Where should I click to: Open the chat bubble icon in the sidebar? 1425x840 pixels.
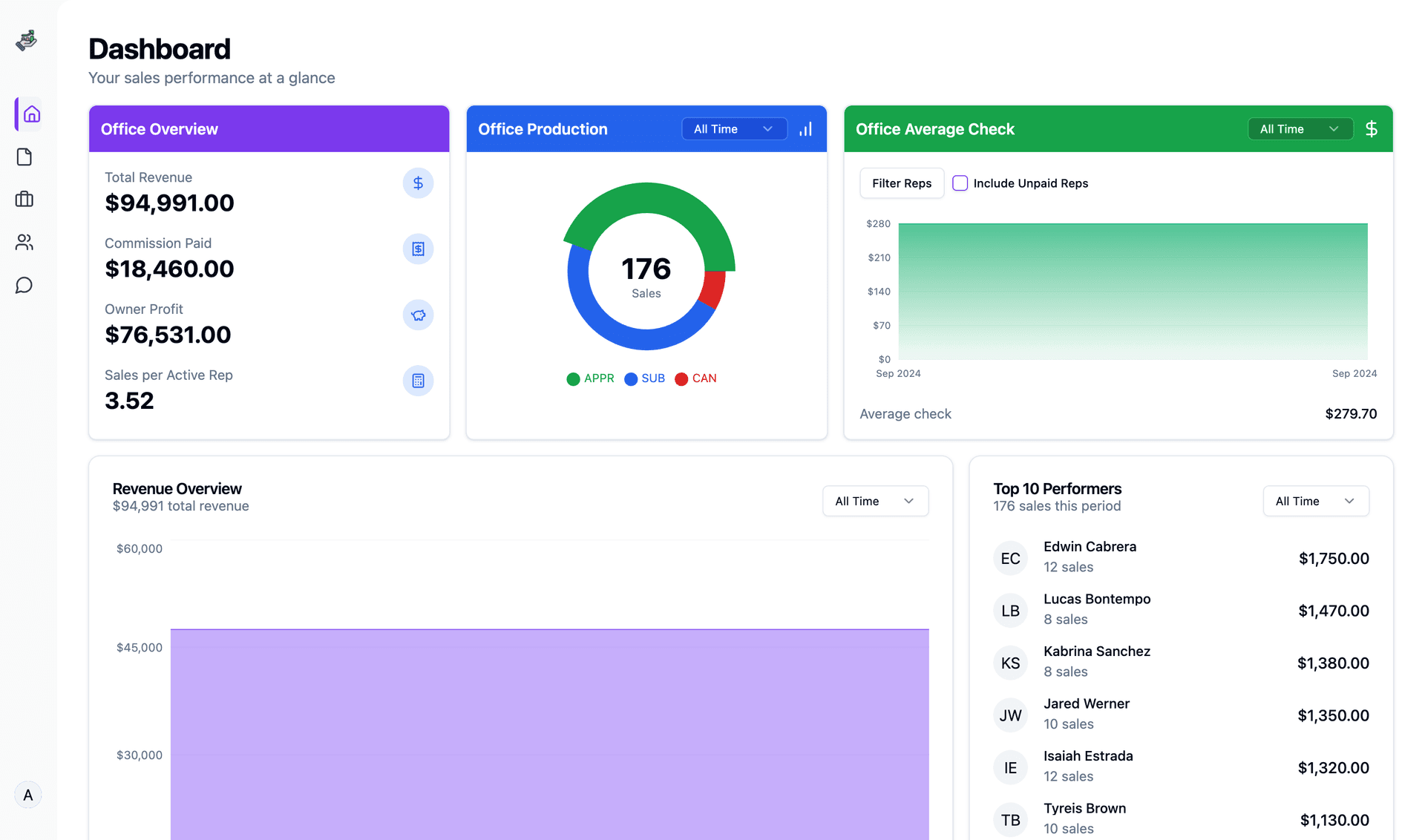click(x=24, y=285)
